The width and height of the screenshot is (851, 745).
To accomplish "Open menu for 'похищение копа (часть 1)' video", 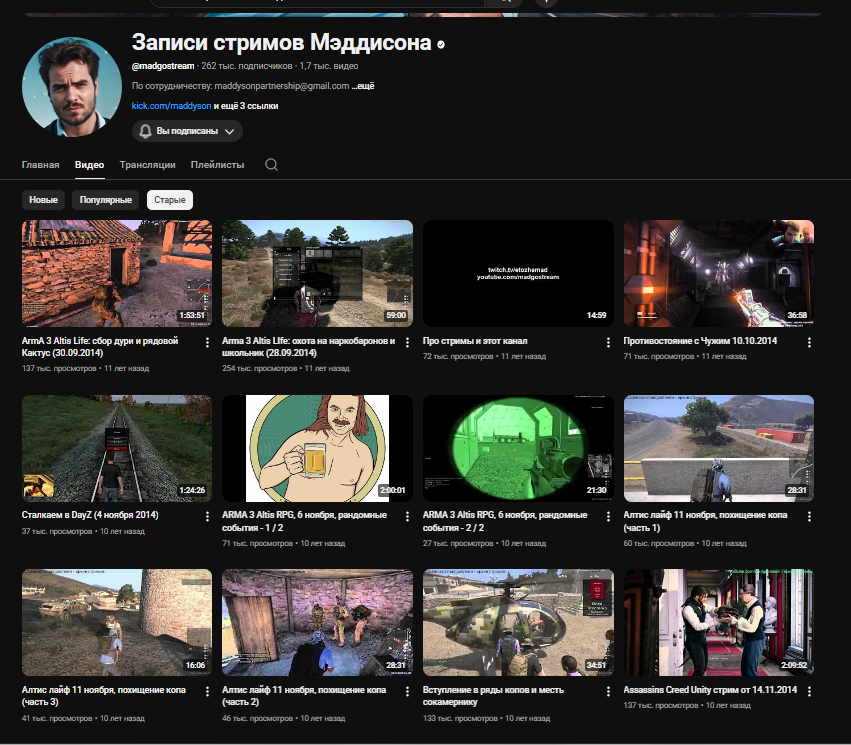I will (x=809, y=517).
